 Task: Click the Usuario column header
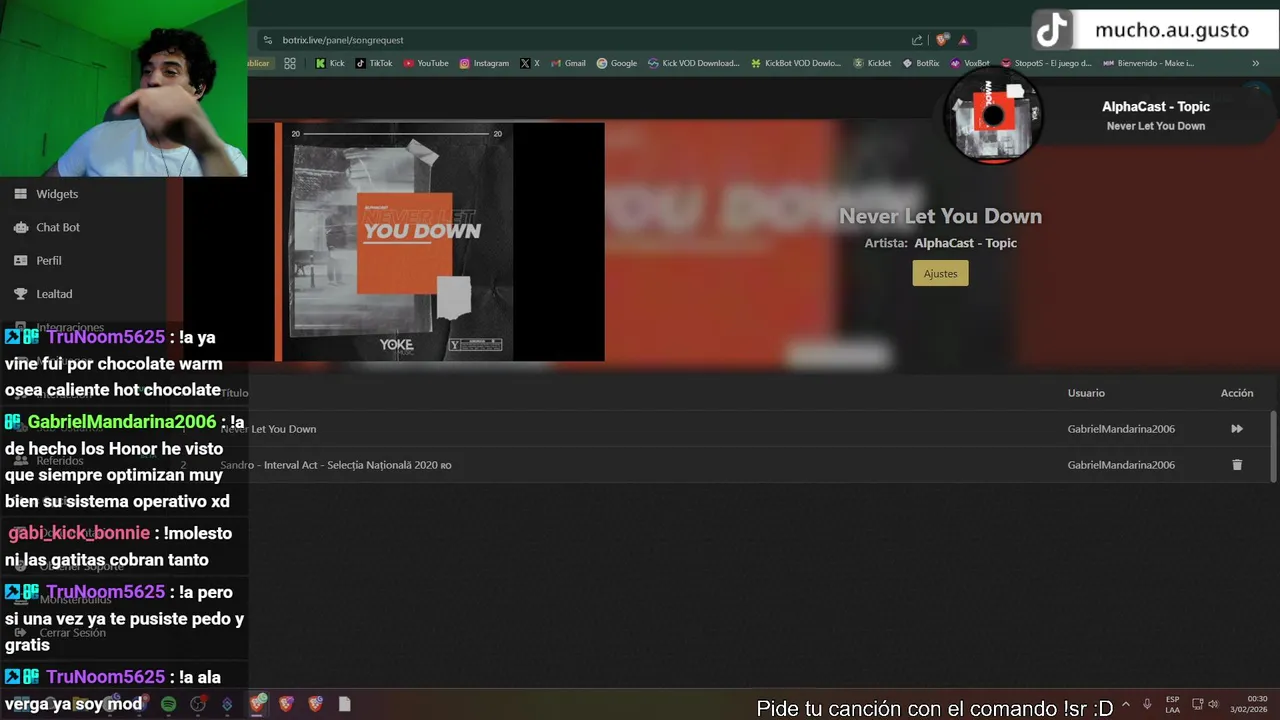coord(1086,393)
